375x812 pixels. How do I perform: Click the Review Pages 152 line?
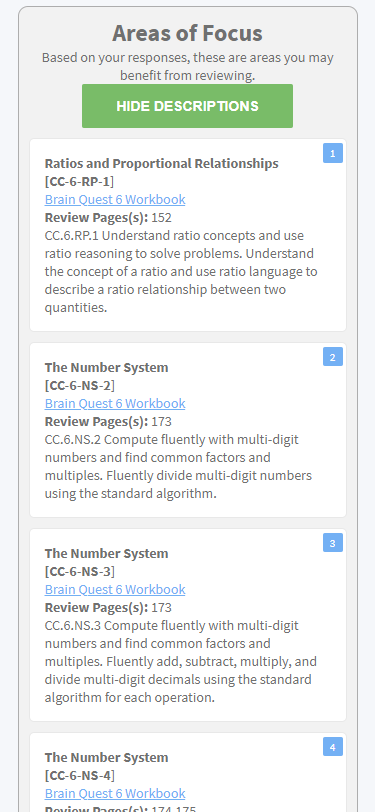coord(108,218)
